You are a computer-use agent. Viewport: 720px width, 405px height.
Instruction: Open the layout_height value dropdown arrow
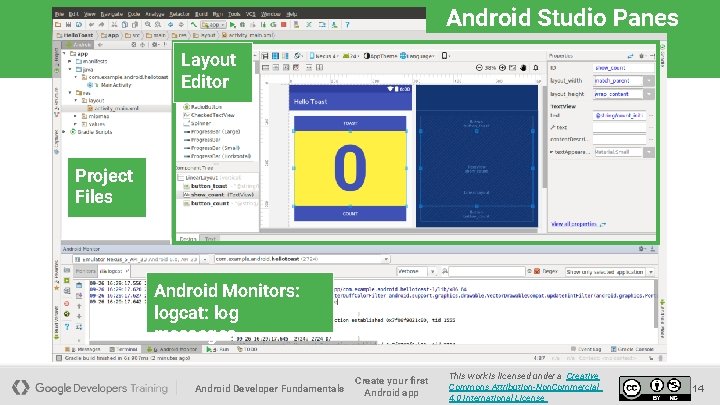click(649, 94)
